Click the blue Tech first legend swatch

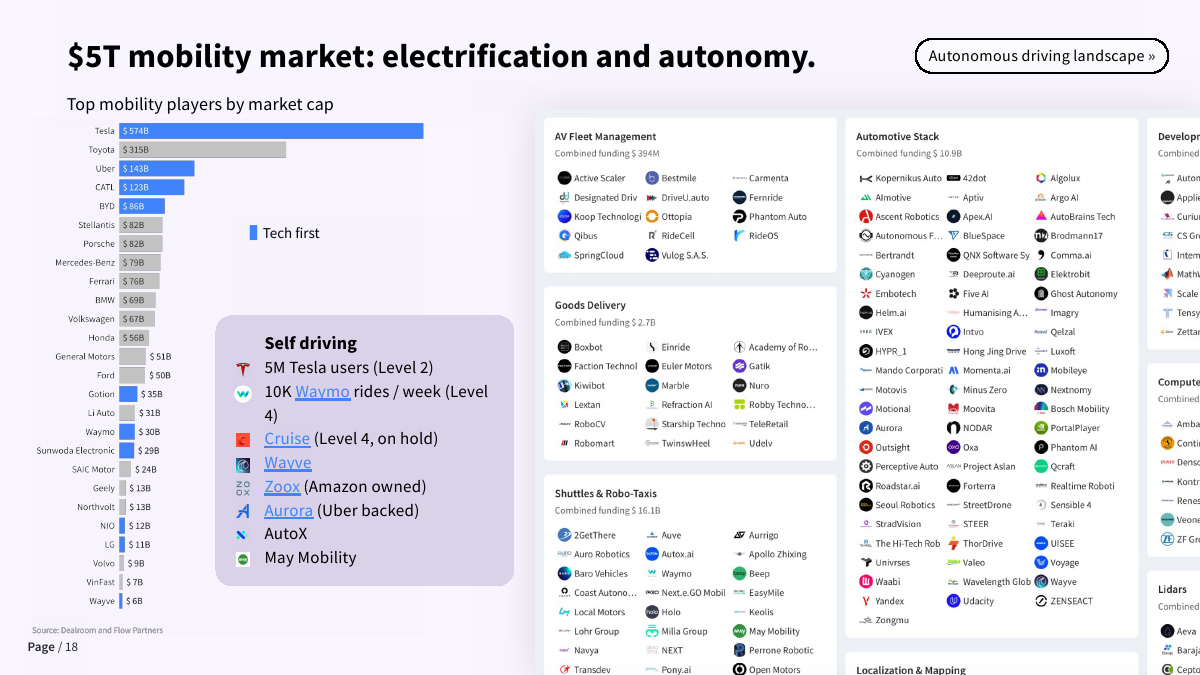254,233
